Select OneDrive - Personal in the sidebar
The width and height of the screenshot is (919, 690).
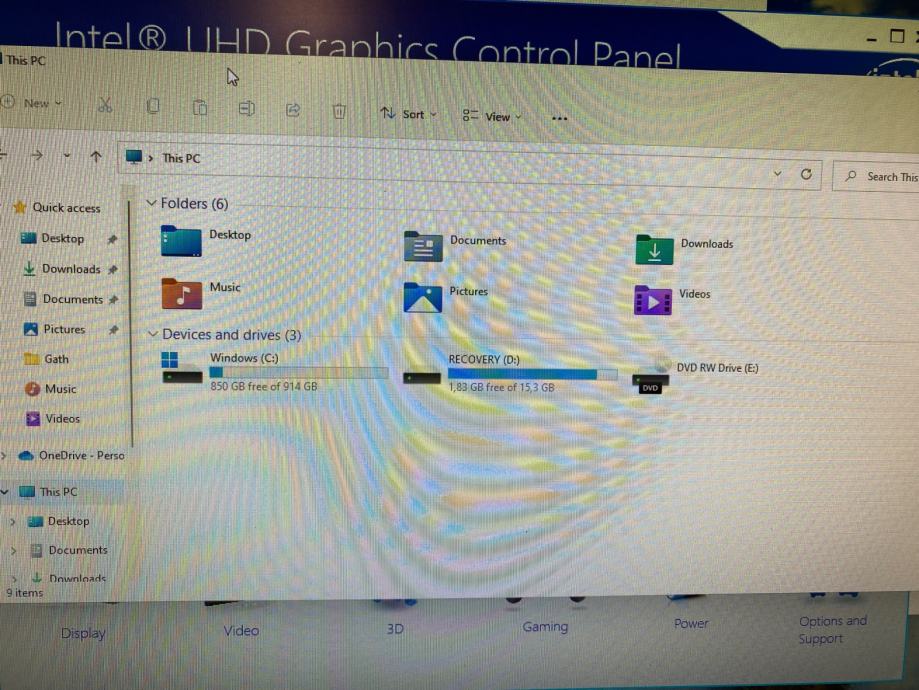tap(72, 456)
